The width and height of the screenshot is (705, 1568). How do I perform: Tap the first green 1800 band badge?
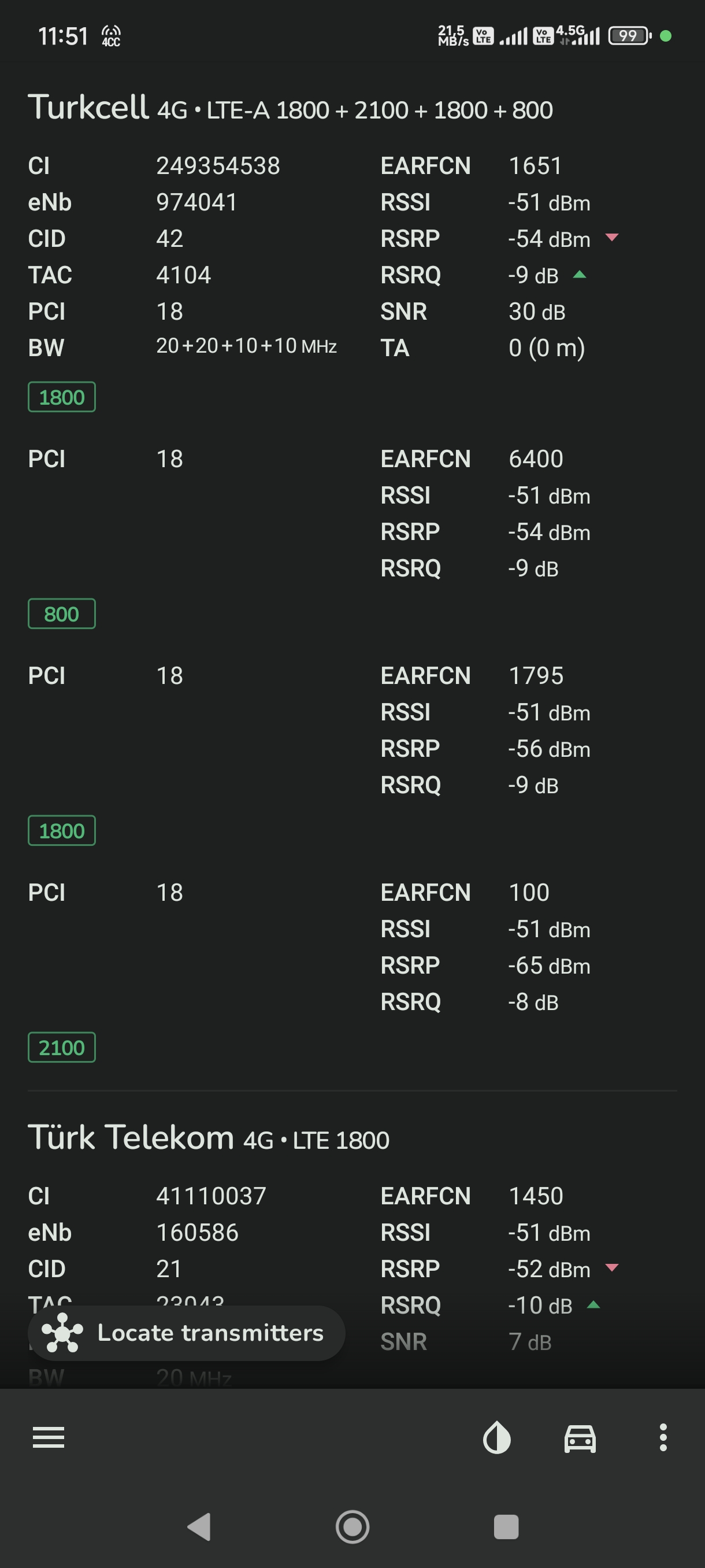click(61, 397)
